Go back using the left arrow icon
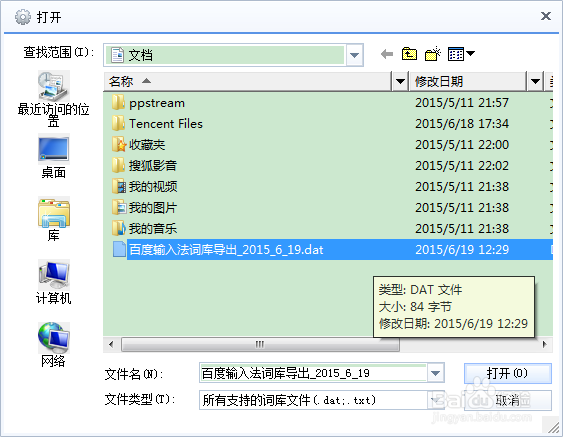 point(387,54)
